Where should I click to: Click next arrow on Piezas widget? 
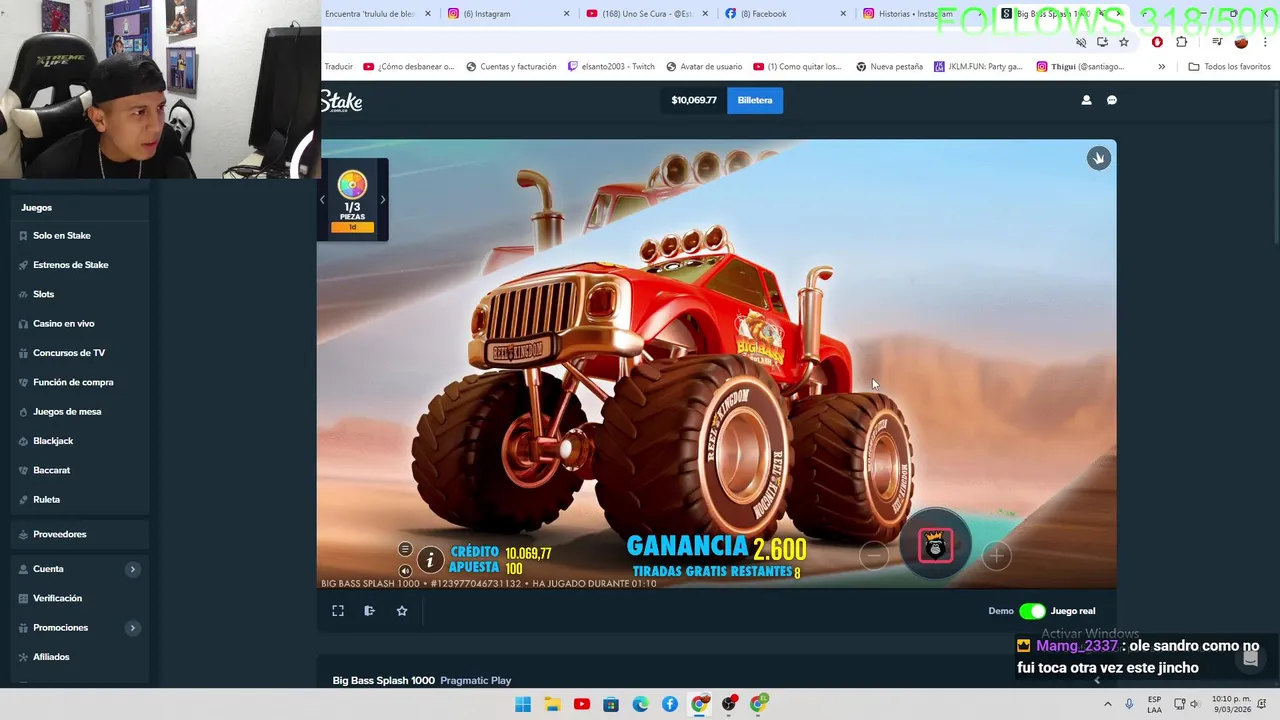[382, 200]
